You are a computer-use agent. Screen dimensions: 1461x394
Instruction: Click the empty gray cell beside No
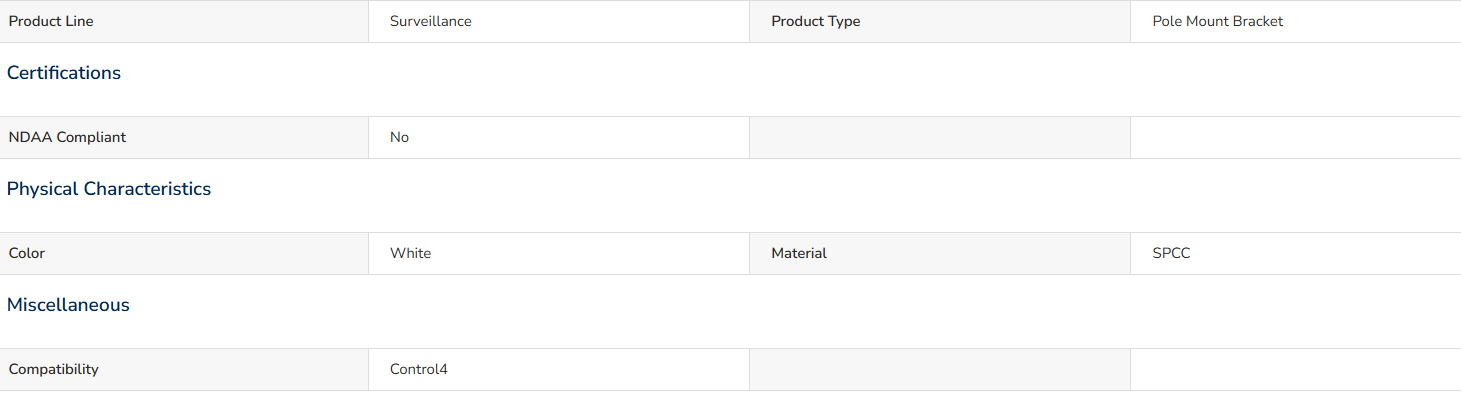coord(940,137)
